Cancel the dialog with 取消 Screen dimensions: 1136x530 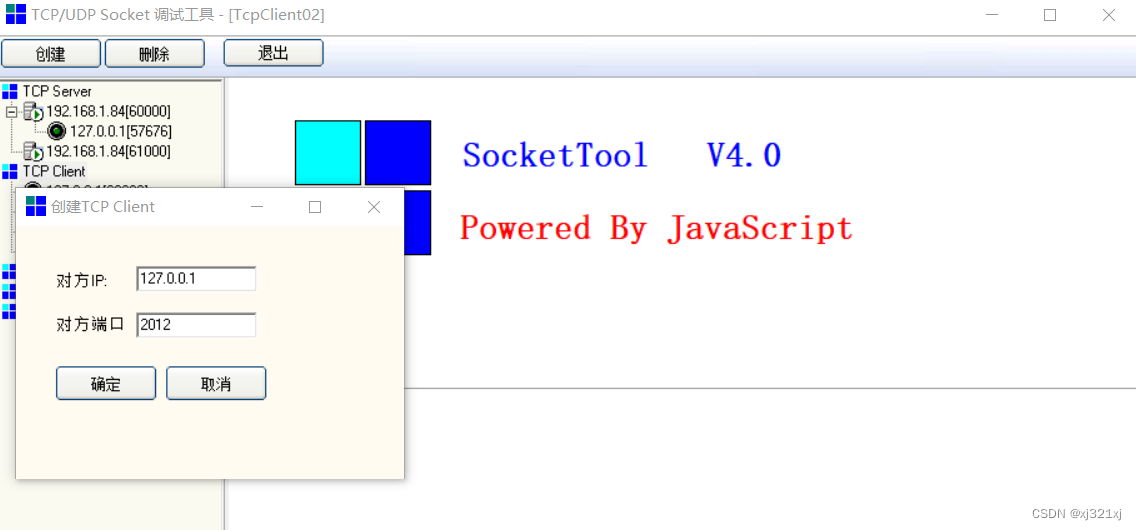click(x=216, y=384)
